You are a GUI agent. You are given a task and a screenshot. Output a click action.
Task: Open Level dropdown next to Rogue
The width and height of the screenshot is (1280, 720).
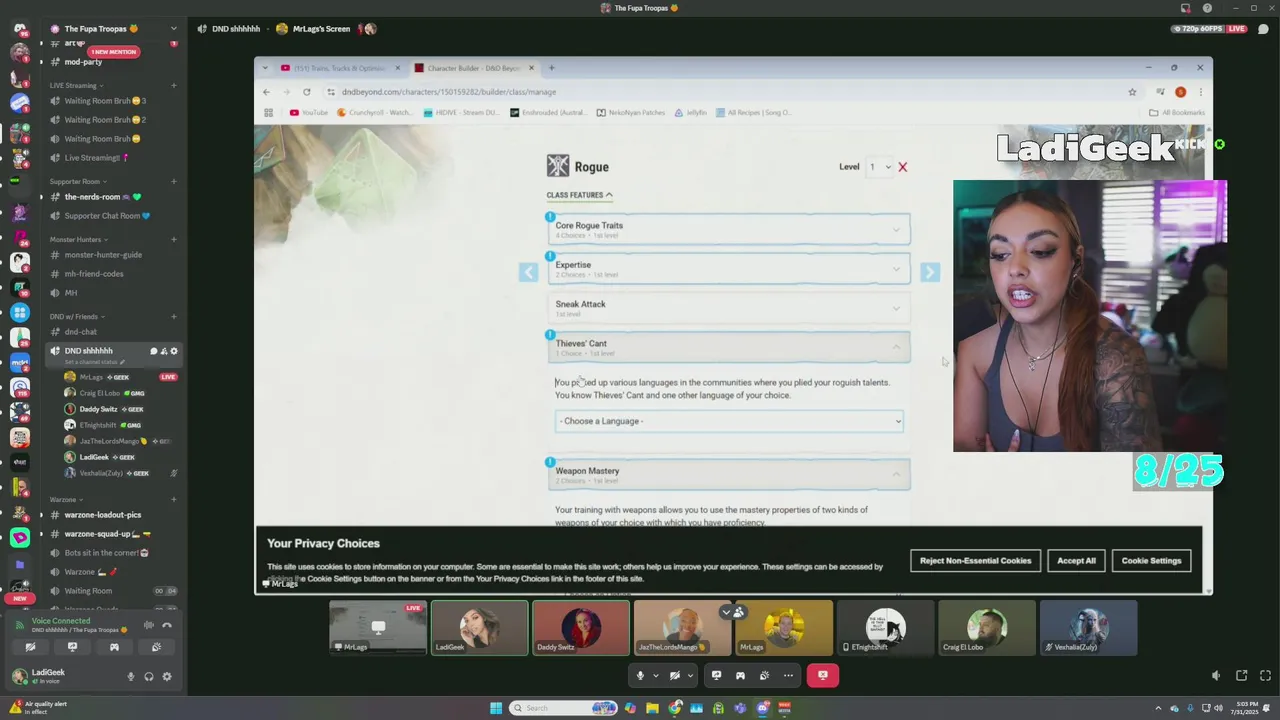click(x=880, y=167)
